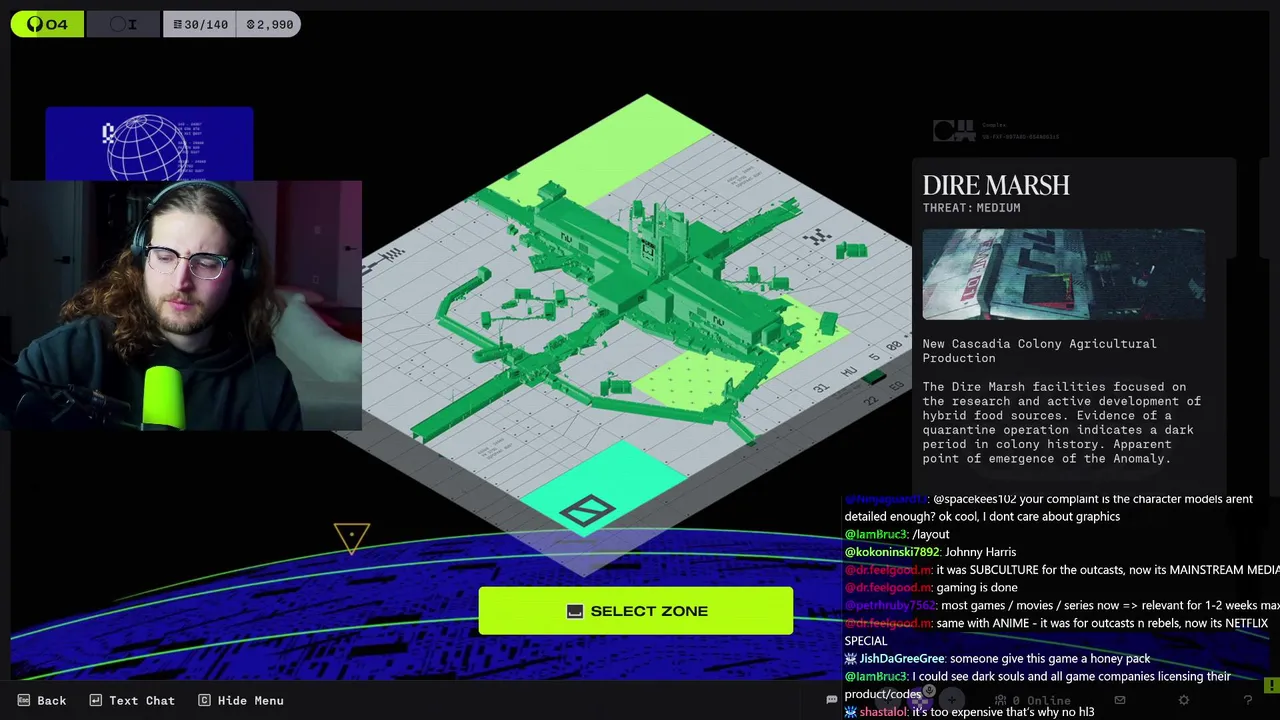Click the @IamBruc3 /layout chat message

(897, 534)
